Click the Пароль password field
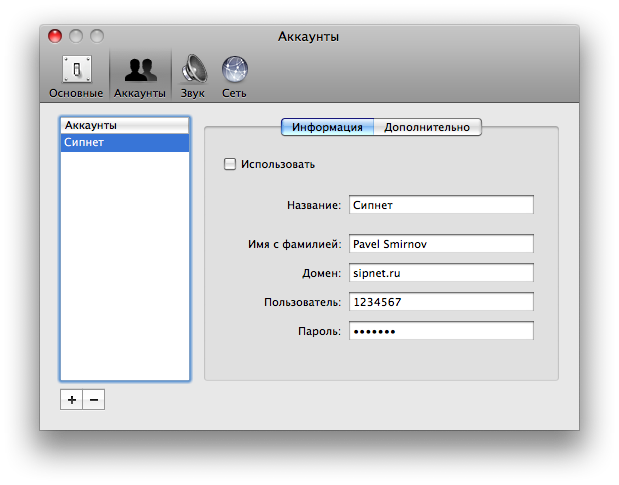This screenshot has width=619, height=485. click(441, 331)
